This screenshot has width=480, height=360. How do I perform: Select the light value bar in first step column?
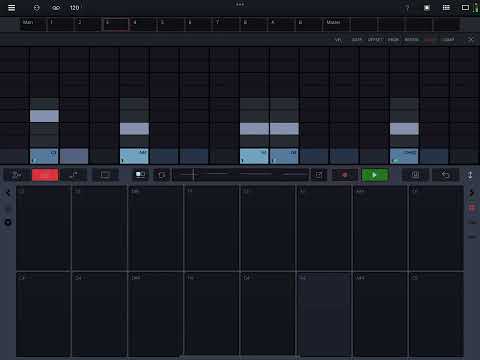pyautogui.click(x=44, y=116)
